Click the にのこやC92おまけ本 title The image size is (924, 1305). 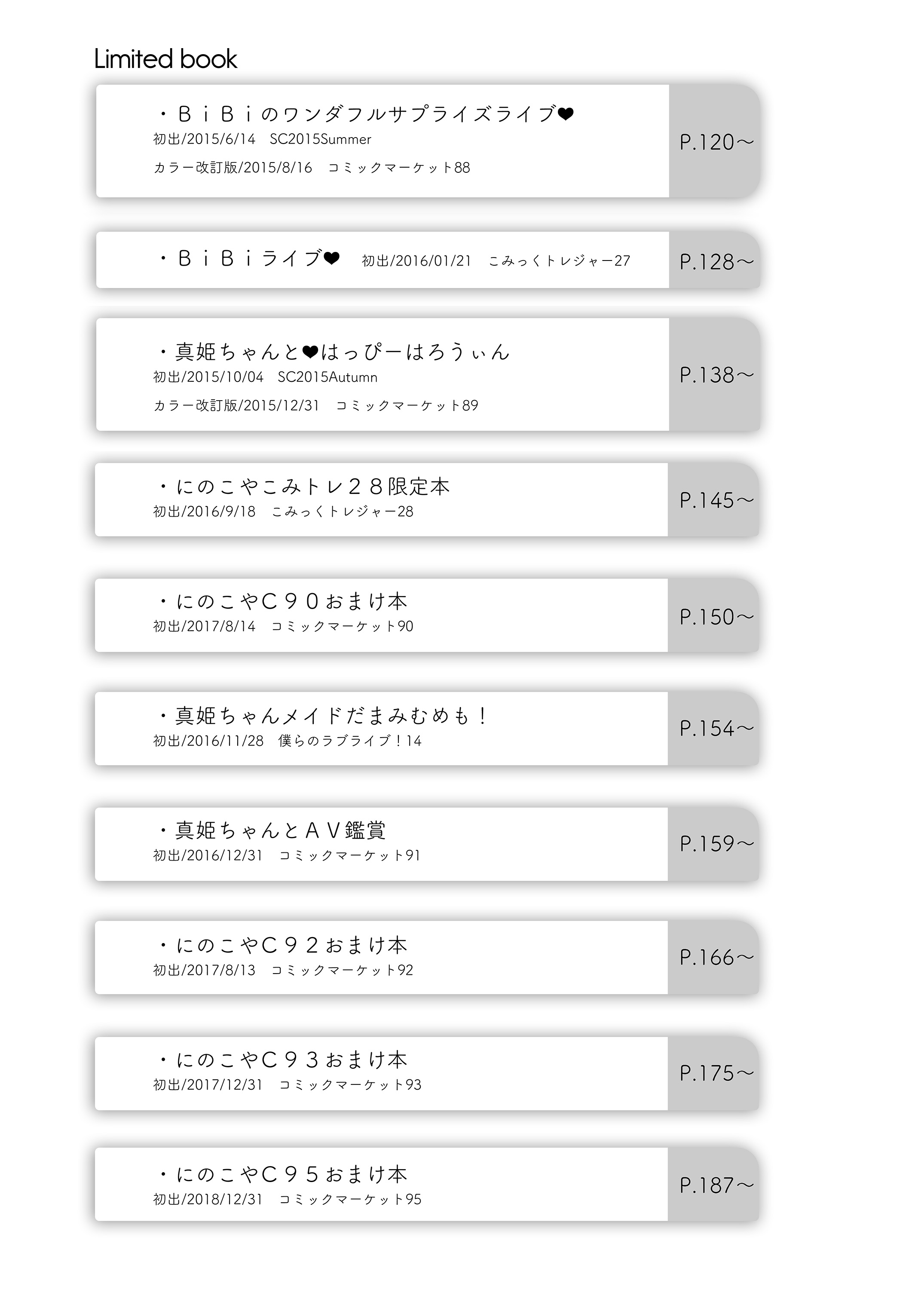(283, 945)
